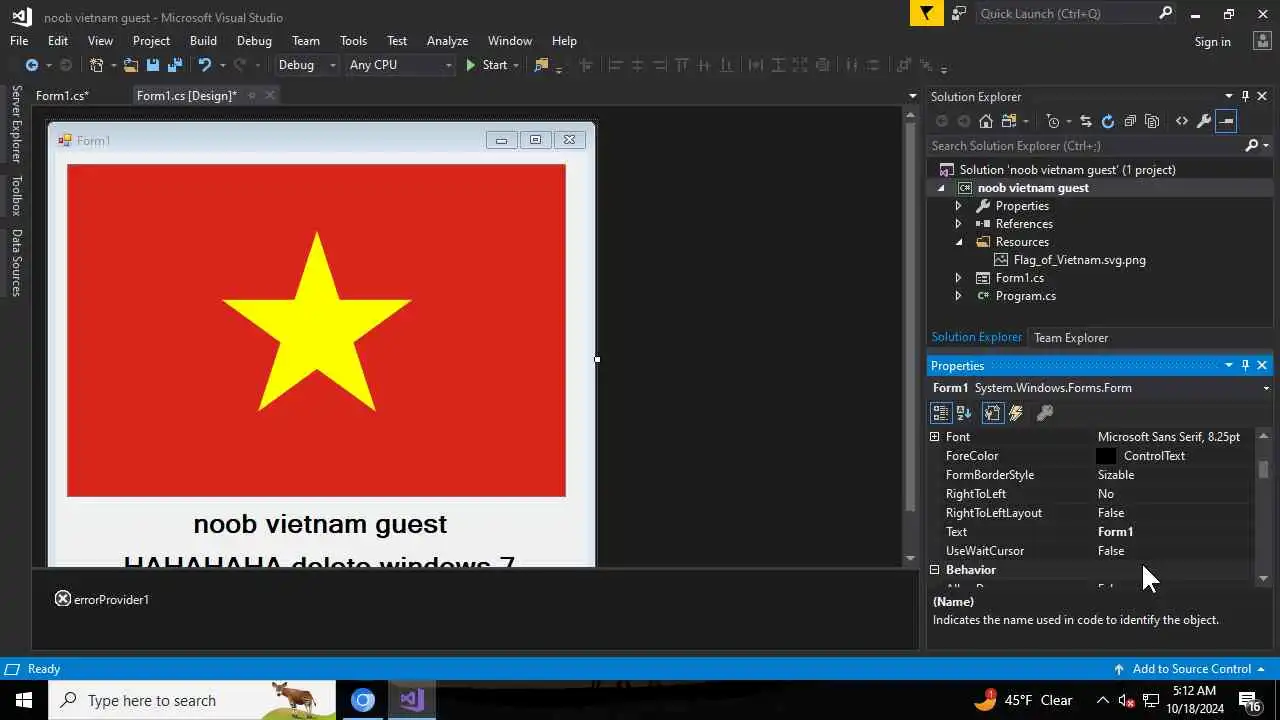This screenshot has width=1280, height=720.
Task: Click the Undo arrow icon
Action: pyautogui.click(x=205, y=65)
